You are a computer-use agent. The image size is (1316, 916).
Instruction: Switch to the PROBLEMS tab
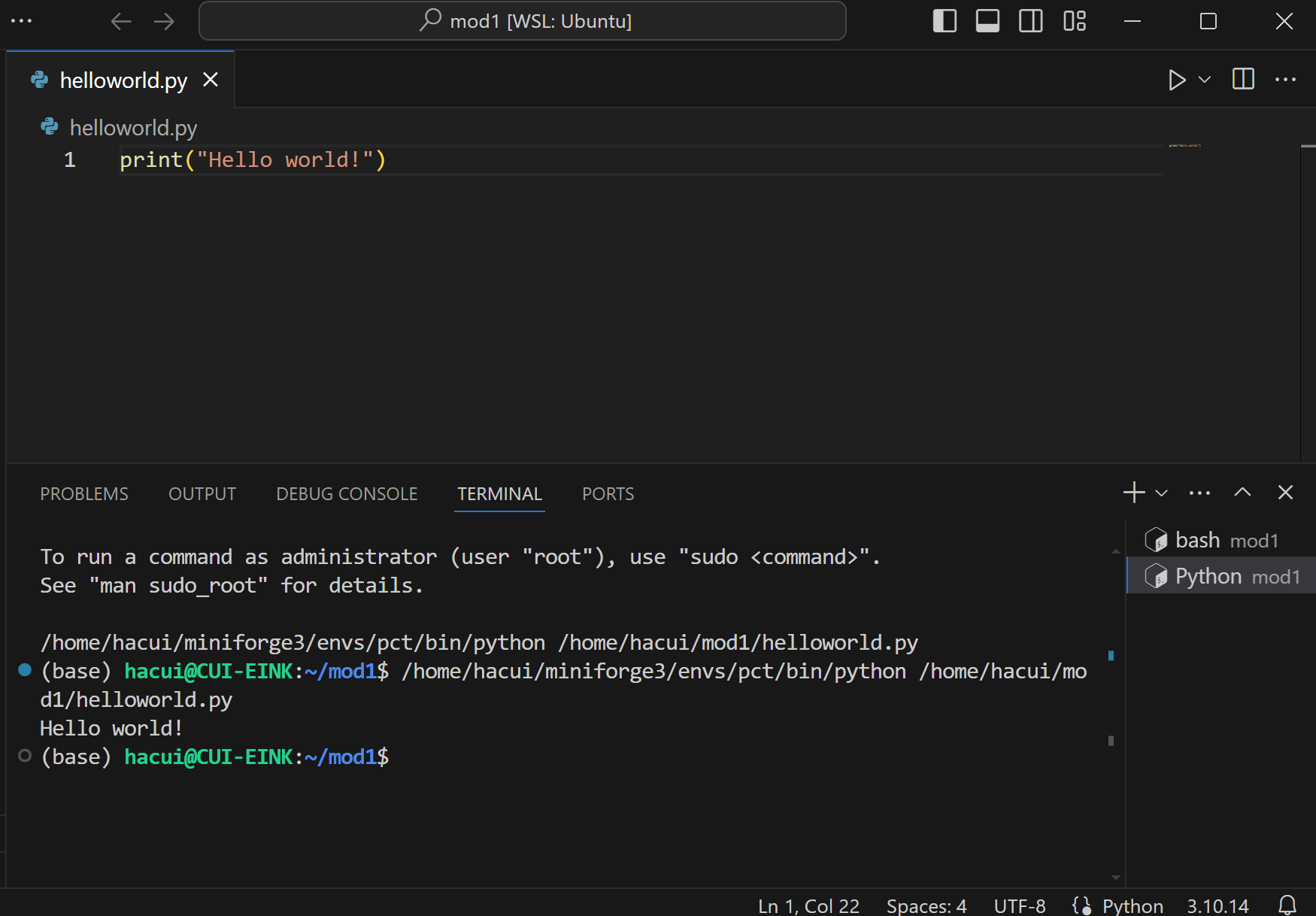tap(84, 494)
